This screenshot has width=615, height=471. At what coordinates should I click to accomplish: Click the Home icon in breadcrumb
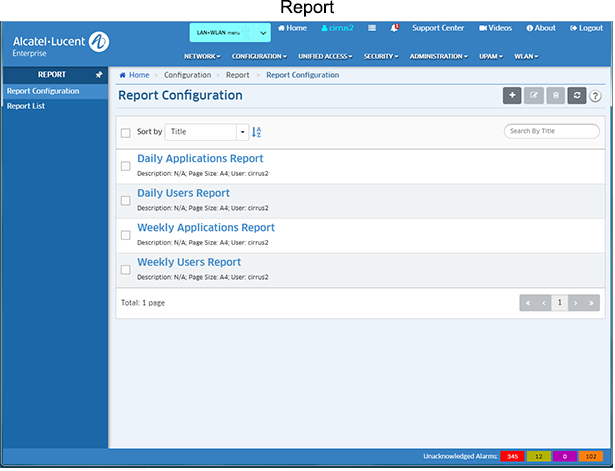point(123,75)
